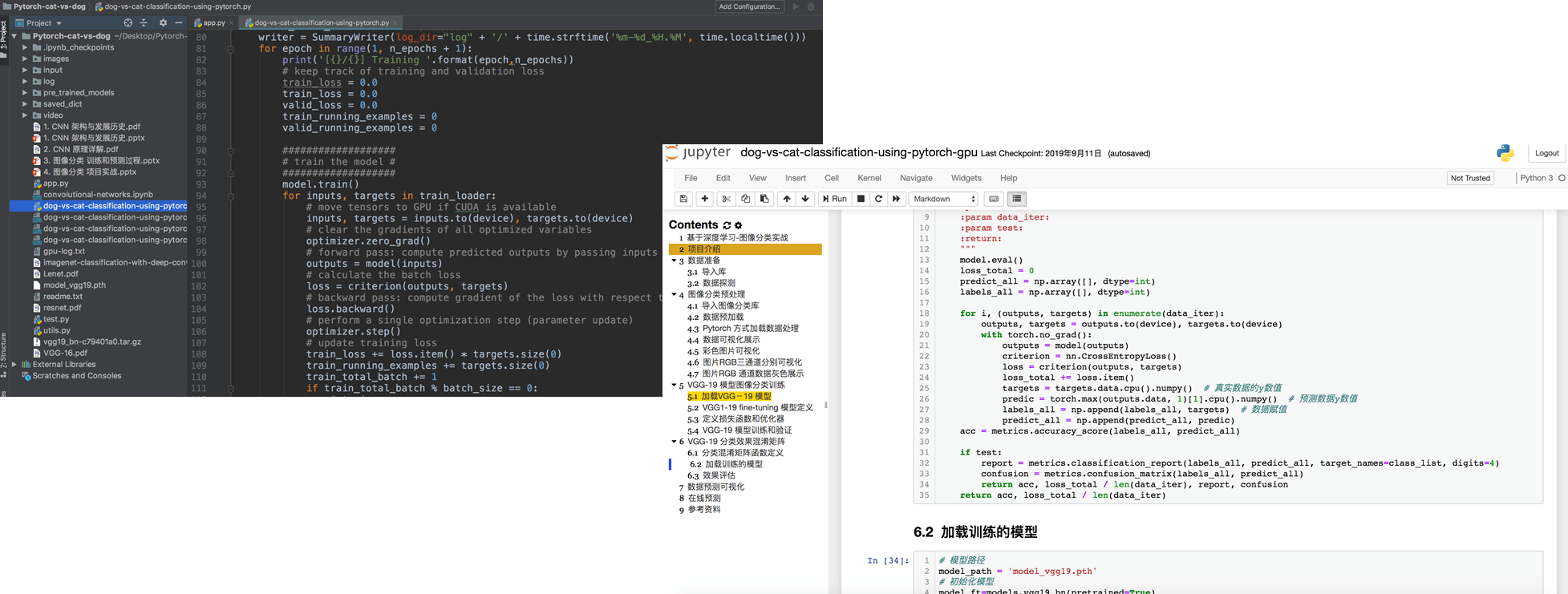Toggle the Not Trusted notebook indicator
Screen dimensions: 1568x594
(1469, 178)
